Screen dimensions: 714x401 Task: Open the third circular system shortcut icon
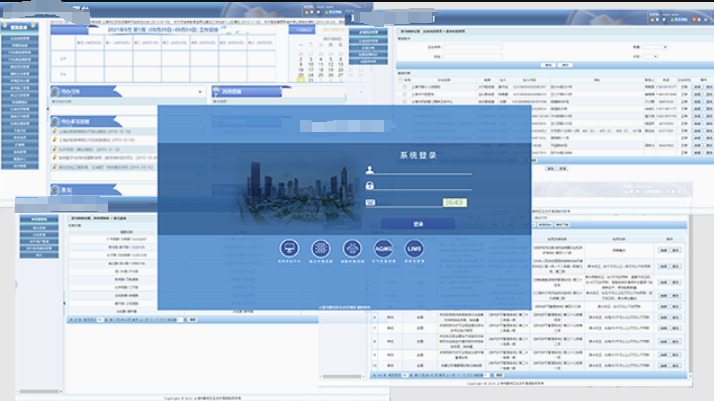(353, 249)
